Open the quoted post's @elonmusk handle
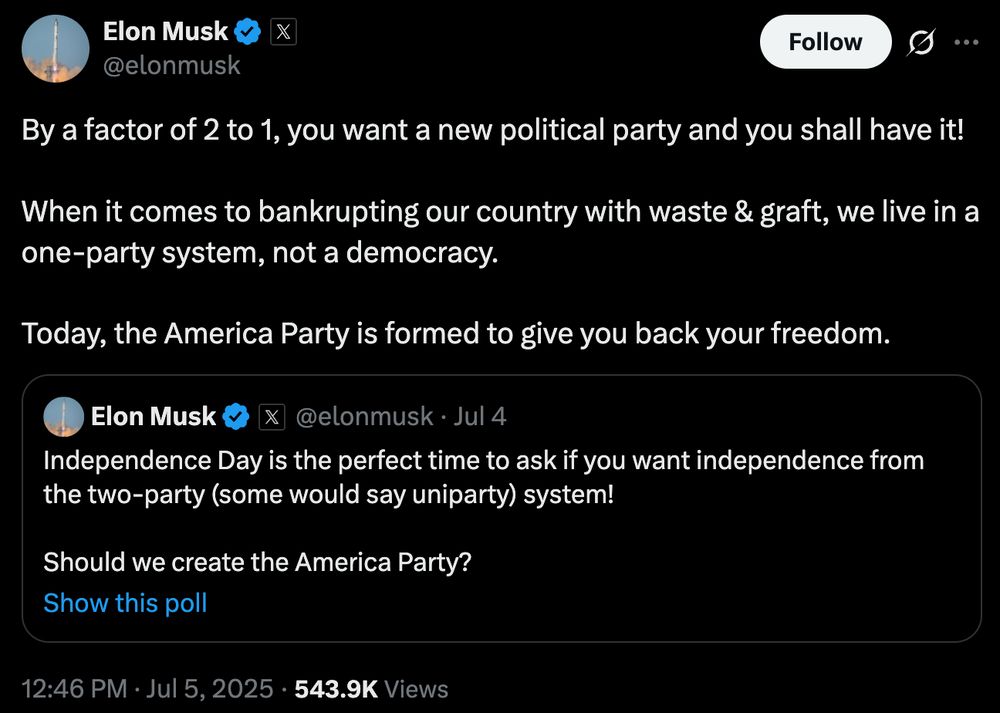 [364, 416]
